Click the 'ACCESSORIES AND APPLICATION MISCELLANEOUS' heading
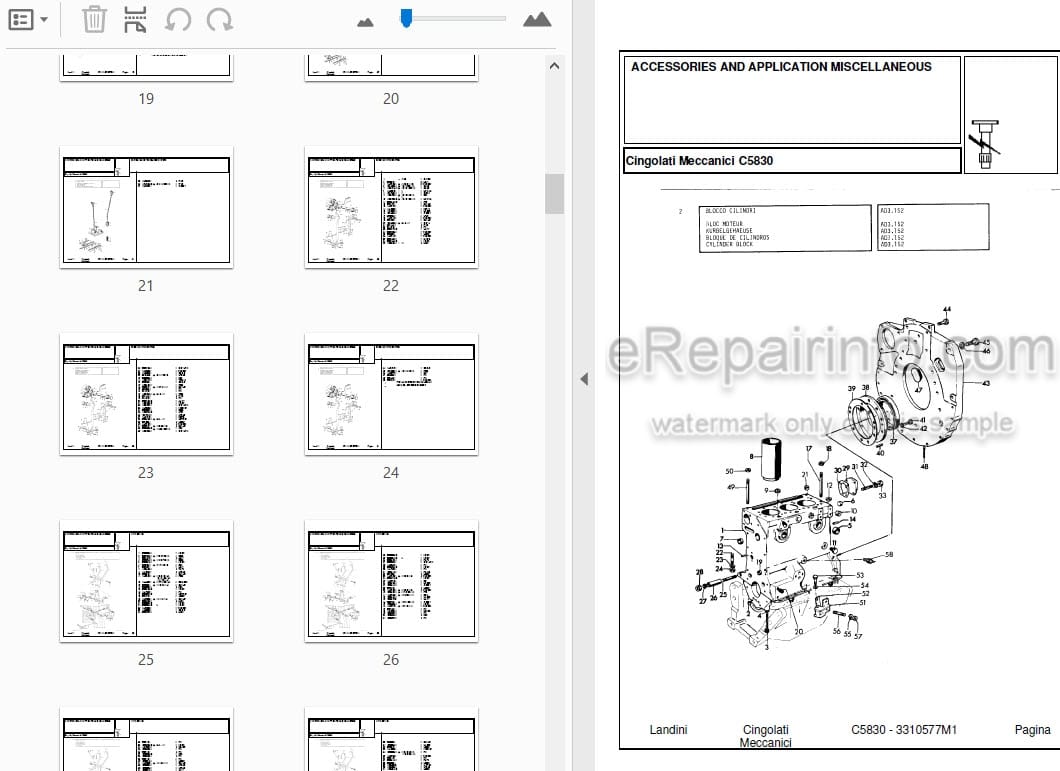 click(781, 66)
